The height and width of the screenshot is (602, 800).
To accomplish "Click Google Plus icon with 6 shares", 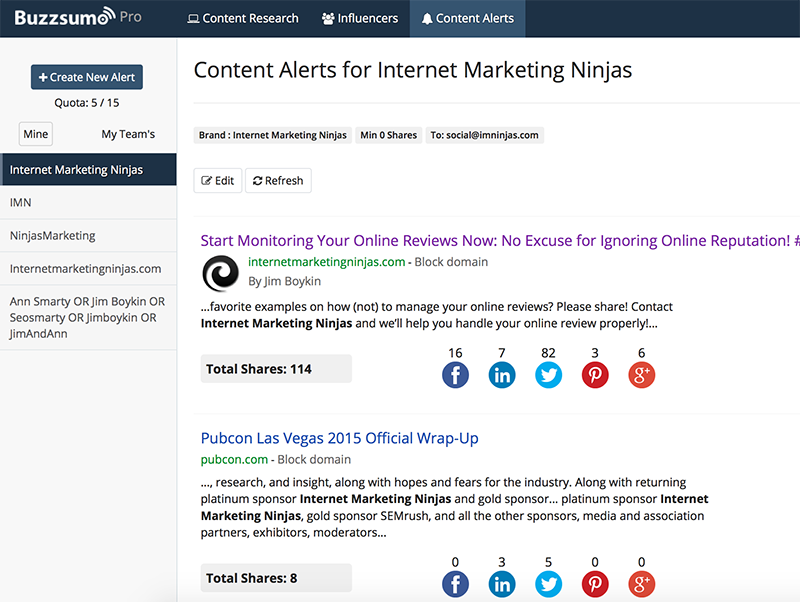I will click(x=641, y=375).
